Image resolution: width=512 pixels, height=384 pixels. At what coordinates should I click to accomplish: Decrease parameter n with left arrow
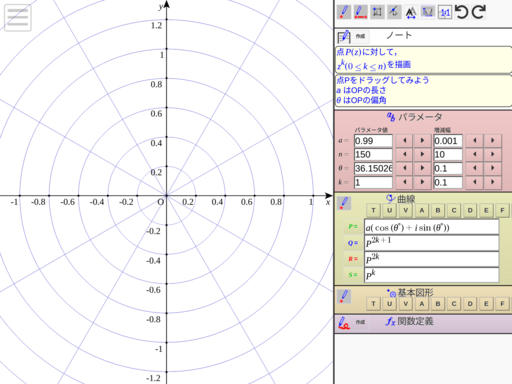point(404,154)
